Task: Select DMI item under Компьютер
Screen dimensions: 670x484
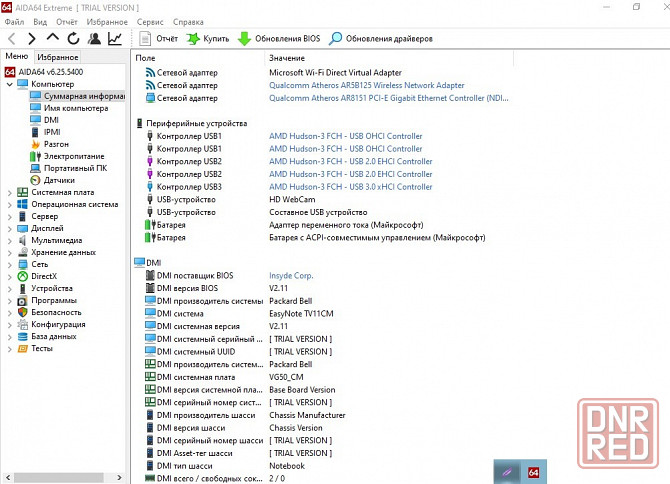Action: click(x=50, y=120)
